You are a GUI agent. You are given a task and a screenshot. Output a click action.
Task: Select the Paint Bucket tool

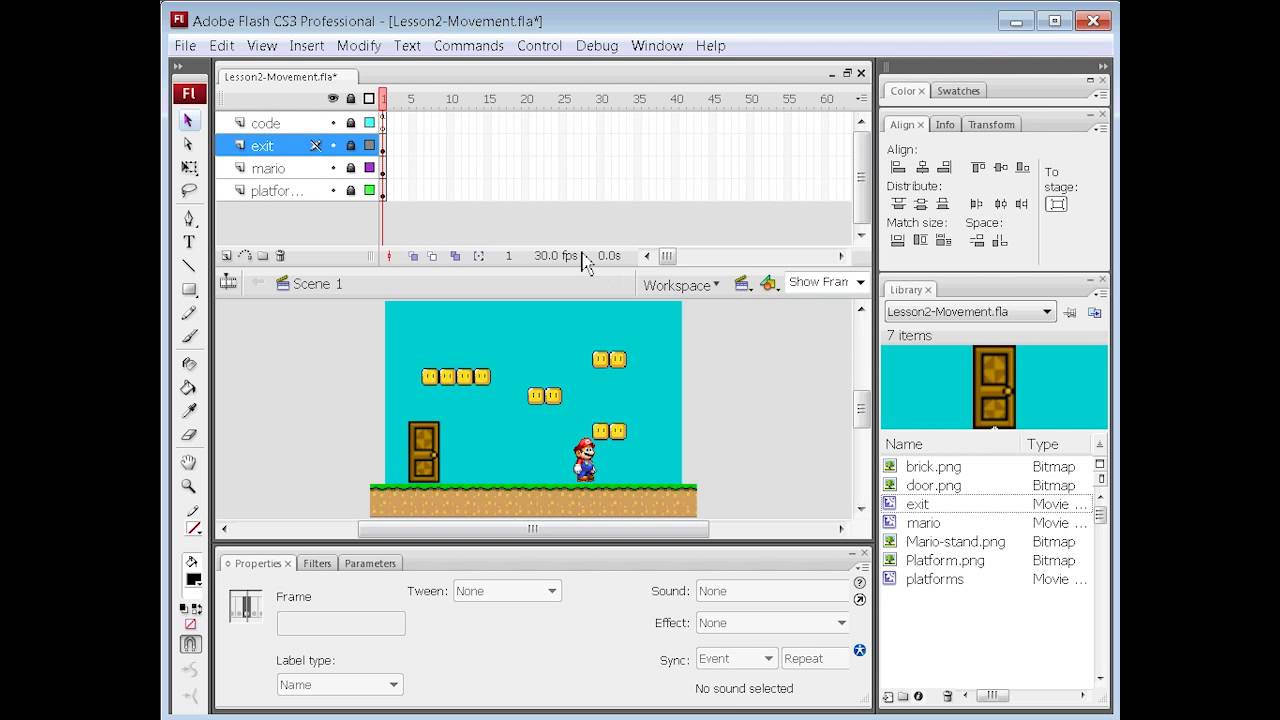click(188, 388)
